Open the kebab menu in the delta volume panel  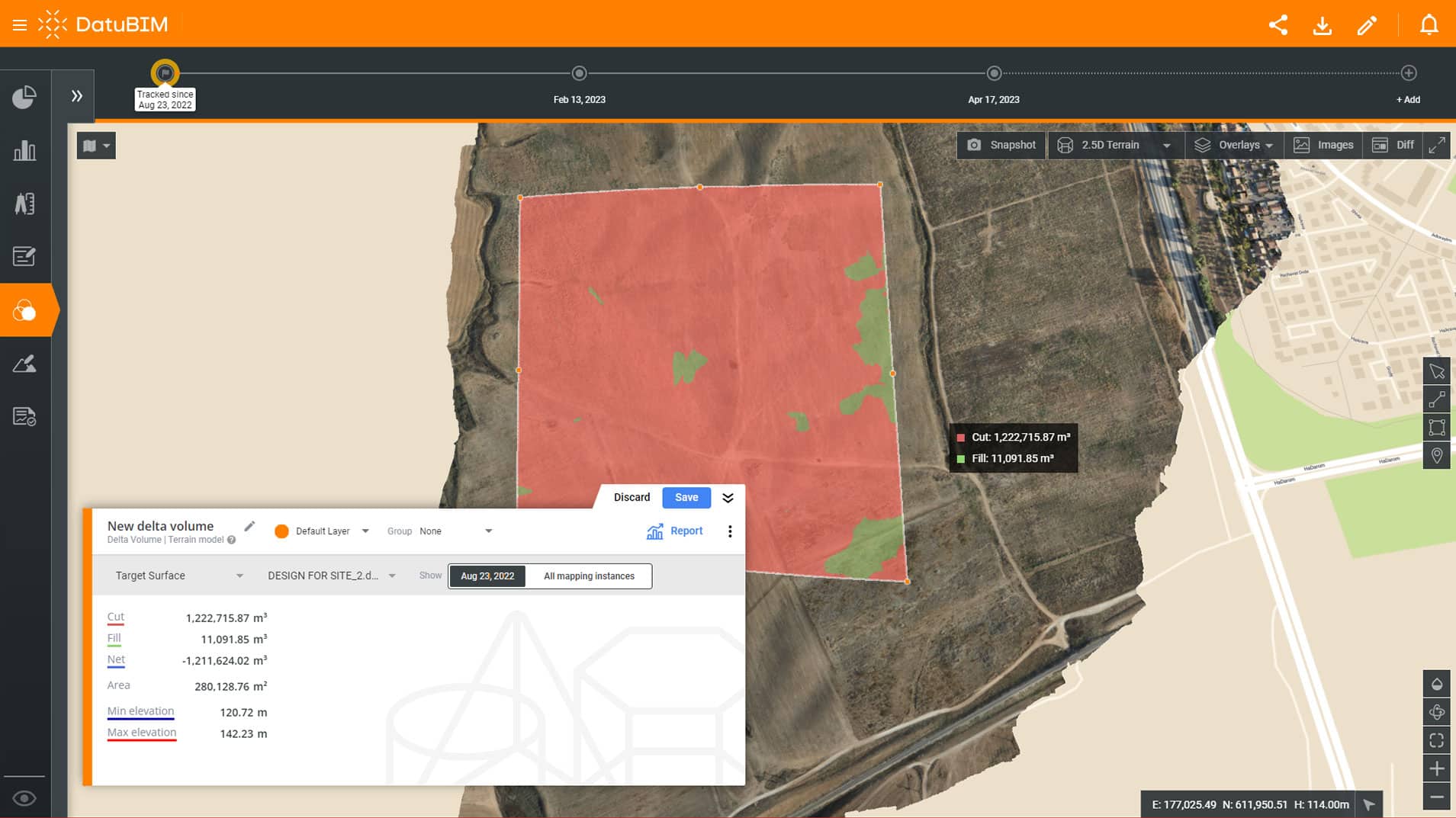pos(730,531)
